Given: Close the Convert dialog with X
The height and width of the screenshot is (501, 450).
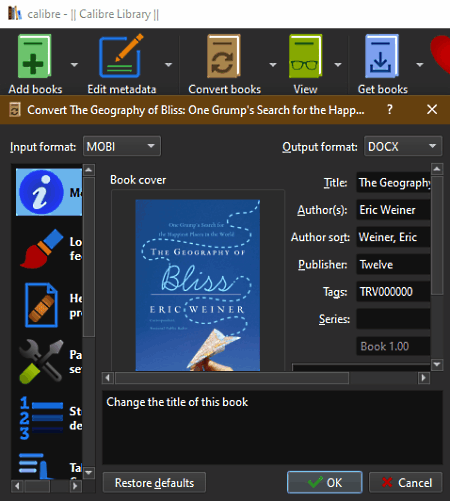Looking at the screenshot, I should tap(432, 109).
